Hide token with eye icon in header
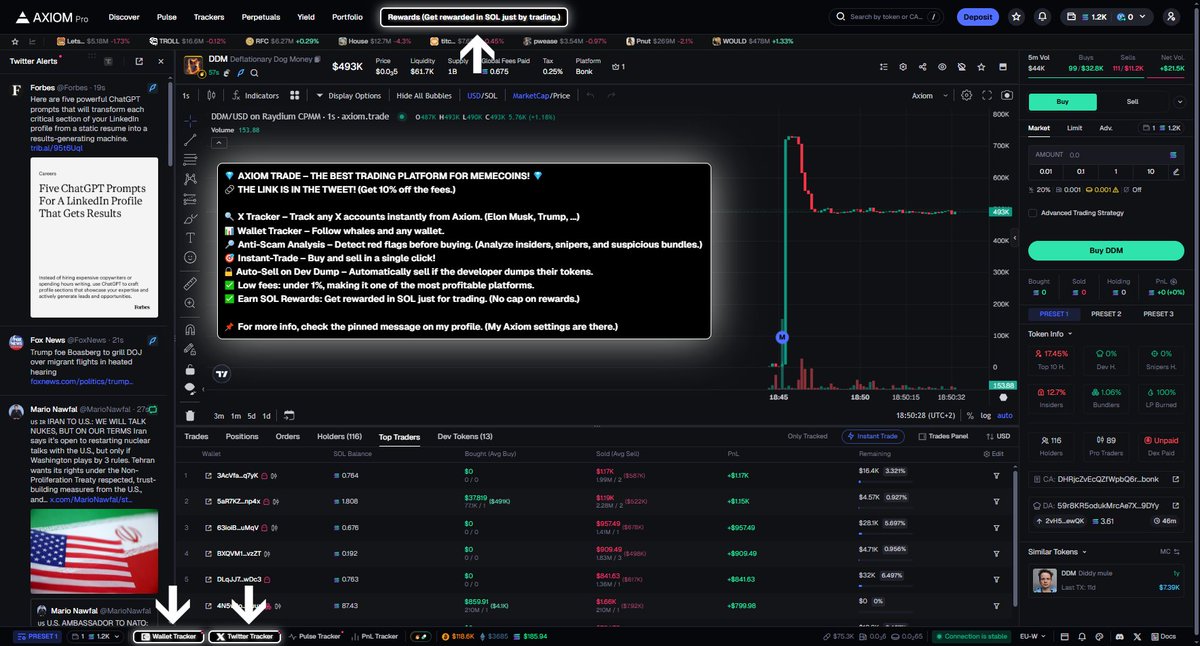This screenshot has width=1200, height=646. (942, 66)
